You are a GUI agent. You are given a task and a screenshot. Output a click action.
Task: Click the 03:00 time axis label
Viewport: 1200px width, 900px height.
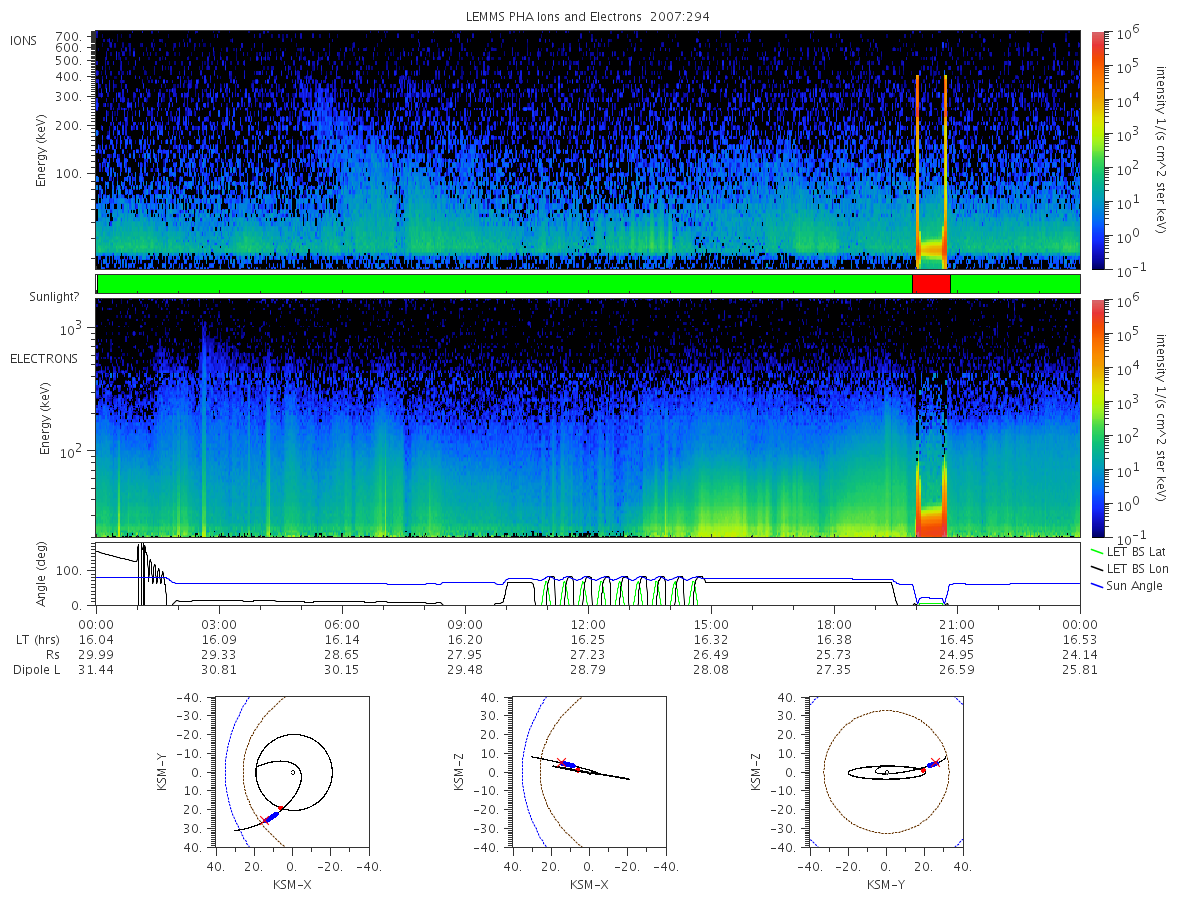click(219, 623)
